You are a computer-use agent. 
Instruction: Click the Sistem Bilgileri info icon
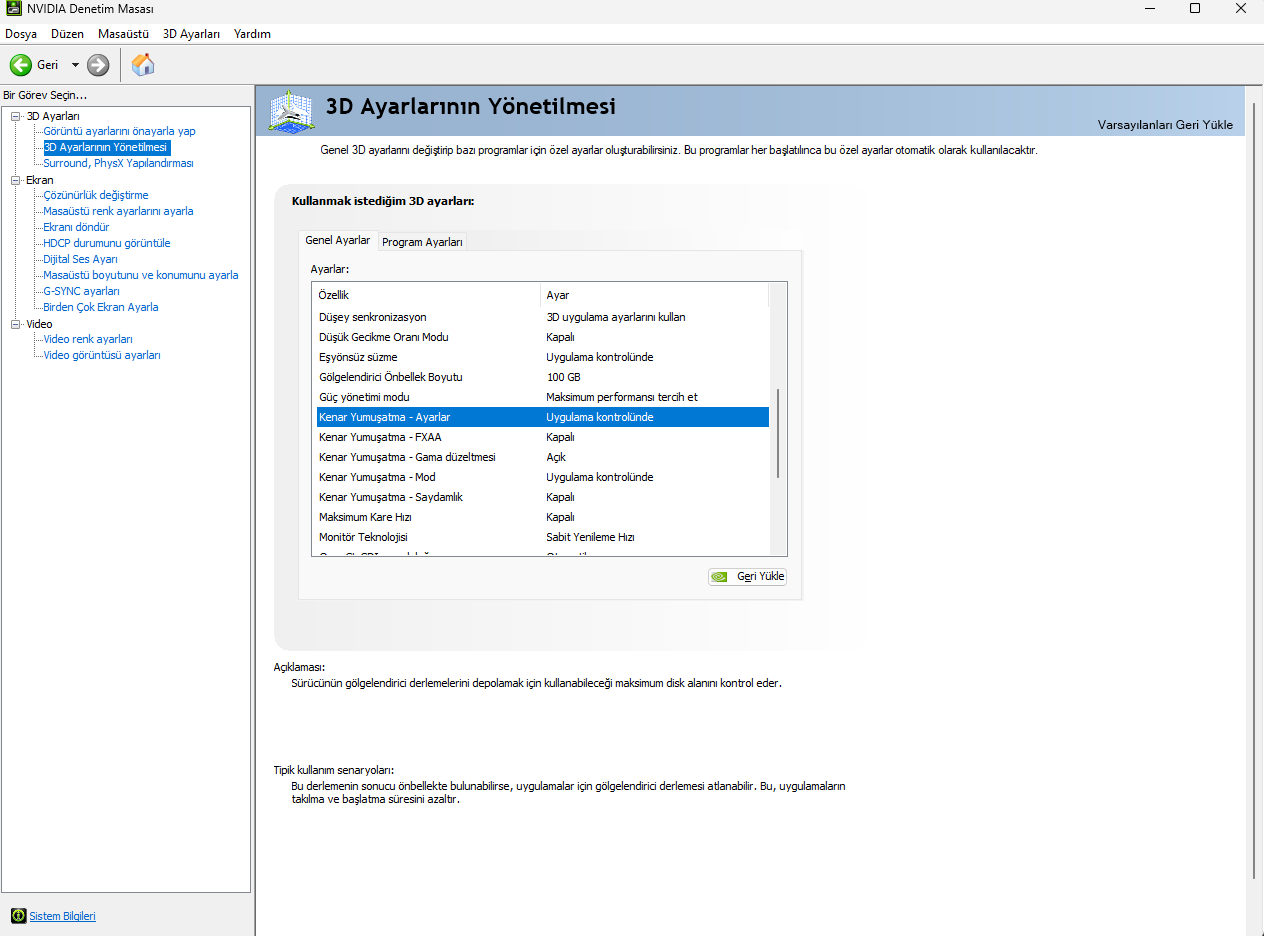click(x=18, y=916)
